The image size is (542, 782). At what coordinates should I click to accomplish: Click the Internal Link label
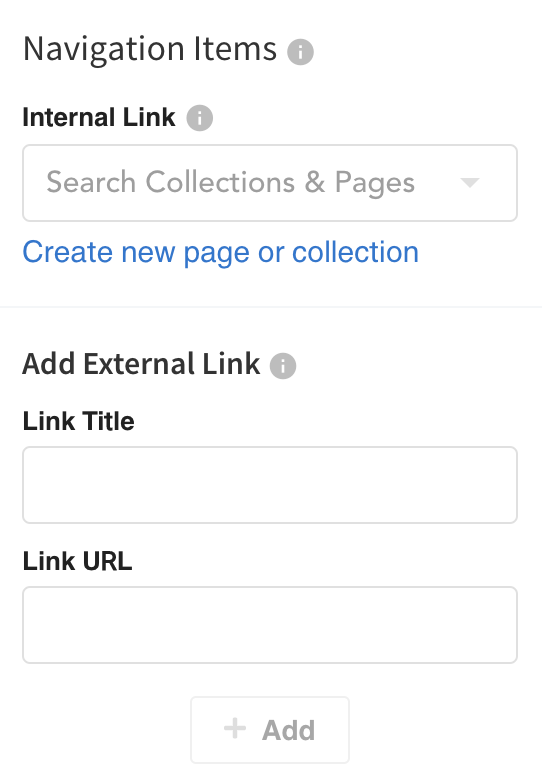tap(99, 118)
